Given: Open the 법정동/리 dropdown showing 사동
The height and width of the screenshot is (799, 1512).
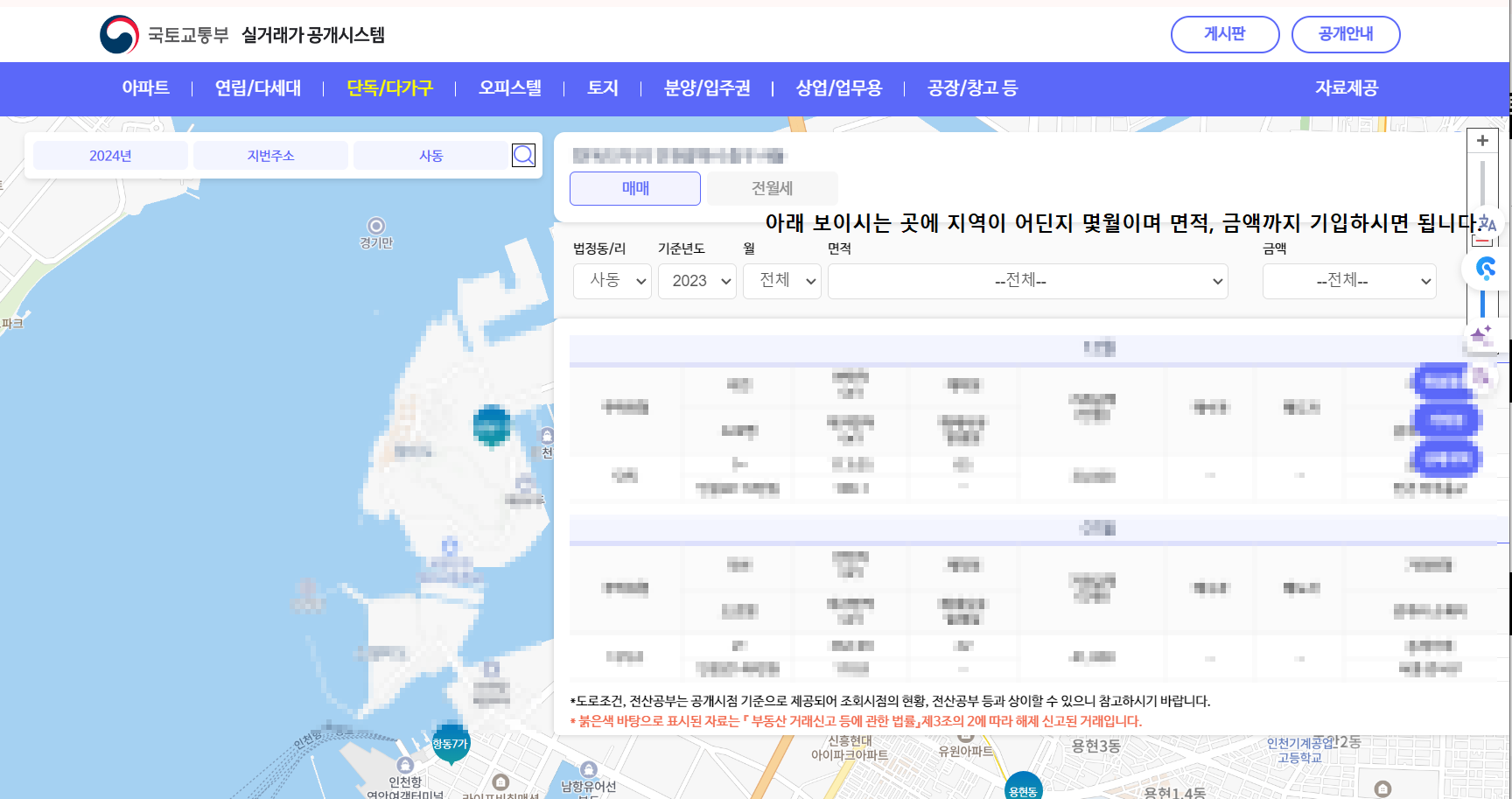Looking at the screenshot, I should [612, 281].
